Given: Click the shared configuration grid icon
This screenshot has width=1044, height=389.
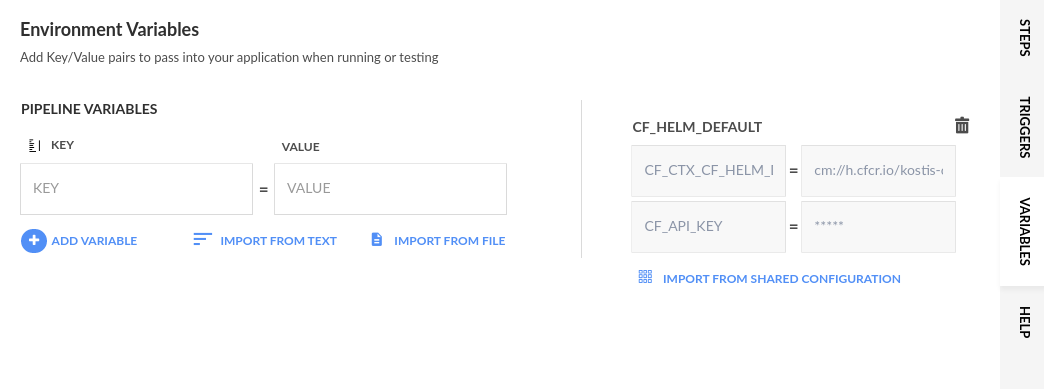Looking at the screenshot, I should pos(645,277).
